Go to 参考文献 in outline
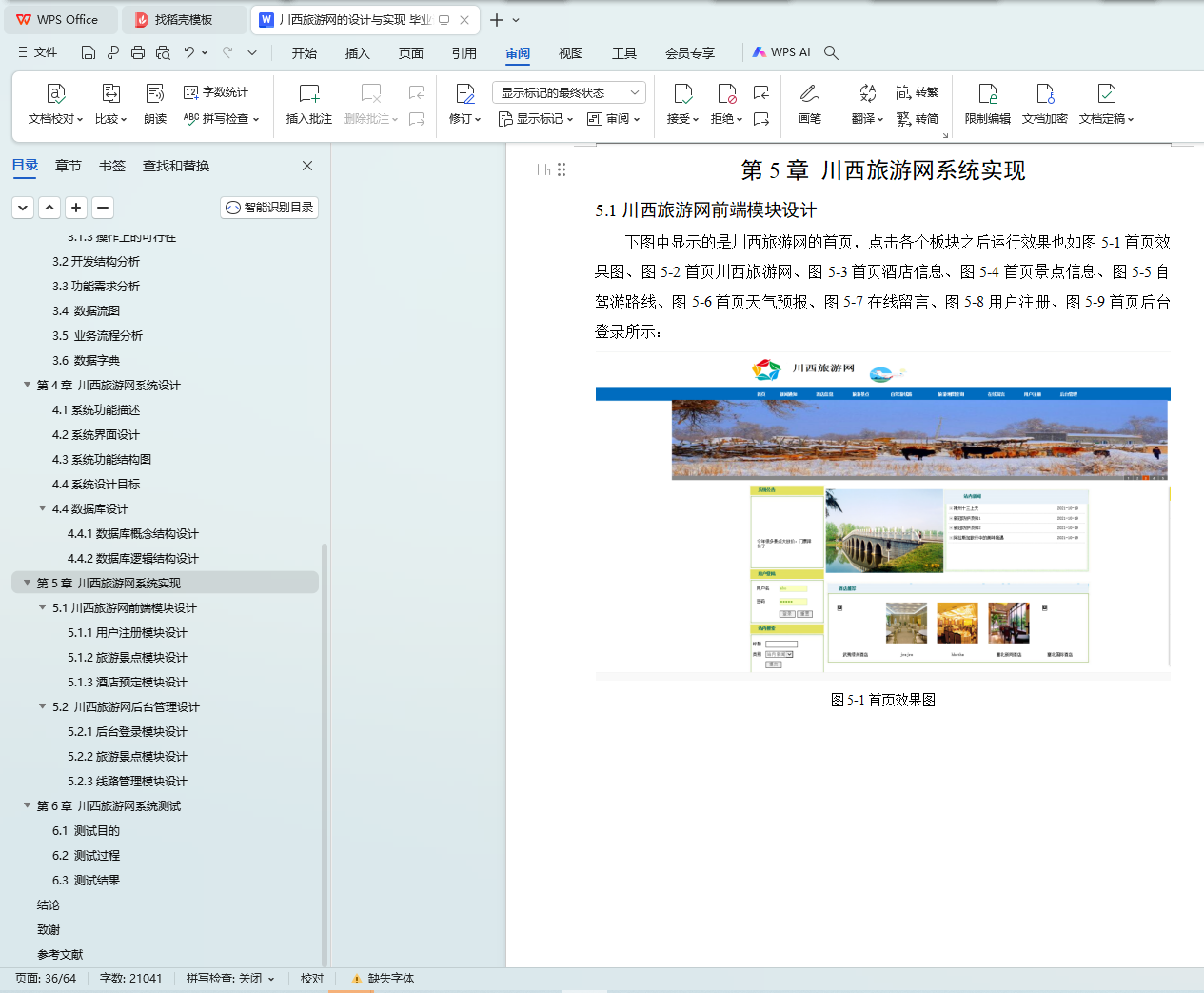This screenshot has height=993, width=1204. point(60,954)
